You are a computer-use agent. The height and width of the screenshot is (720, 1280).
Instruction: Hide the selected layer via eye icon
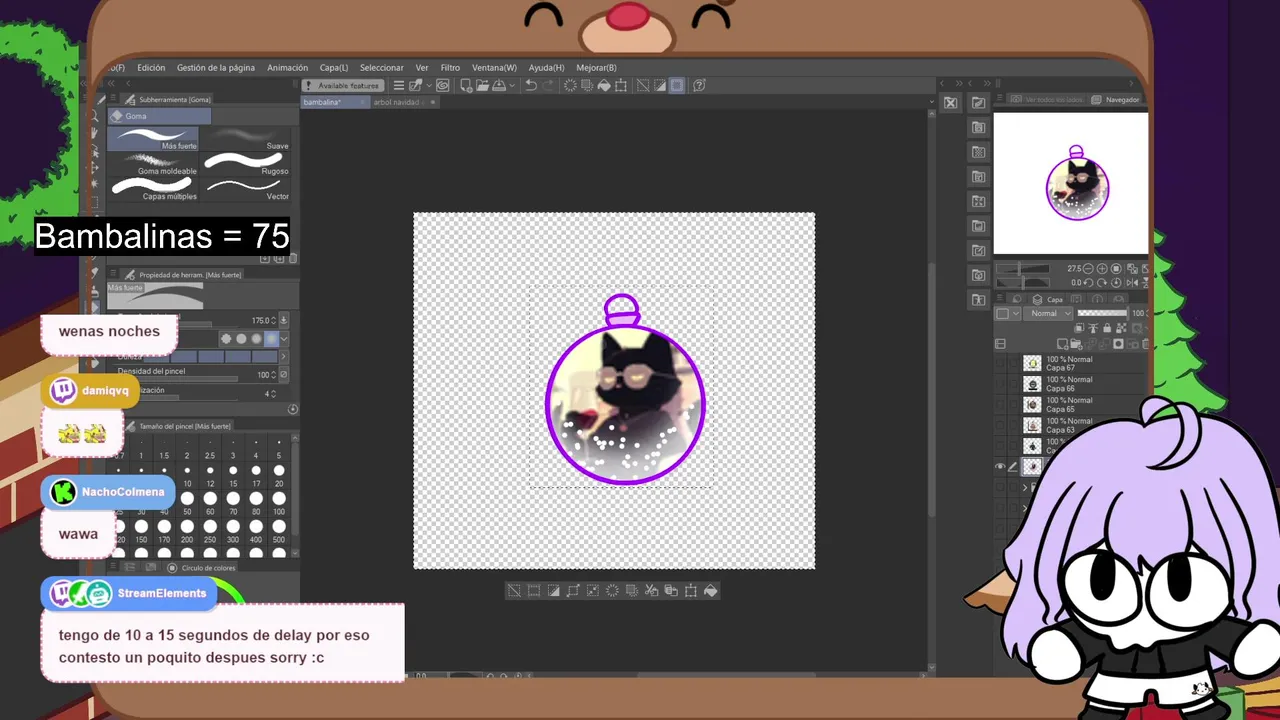[1000, 466]
